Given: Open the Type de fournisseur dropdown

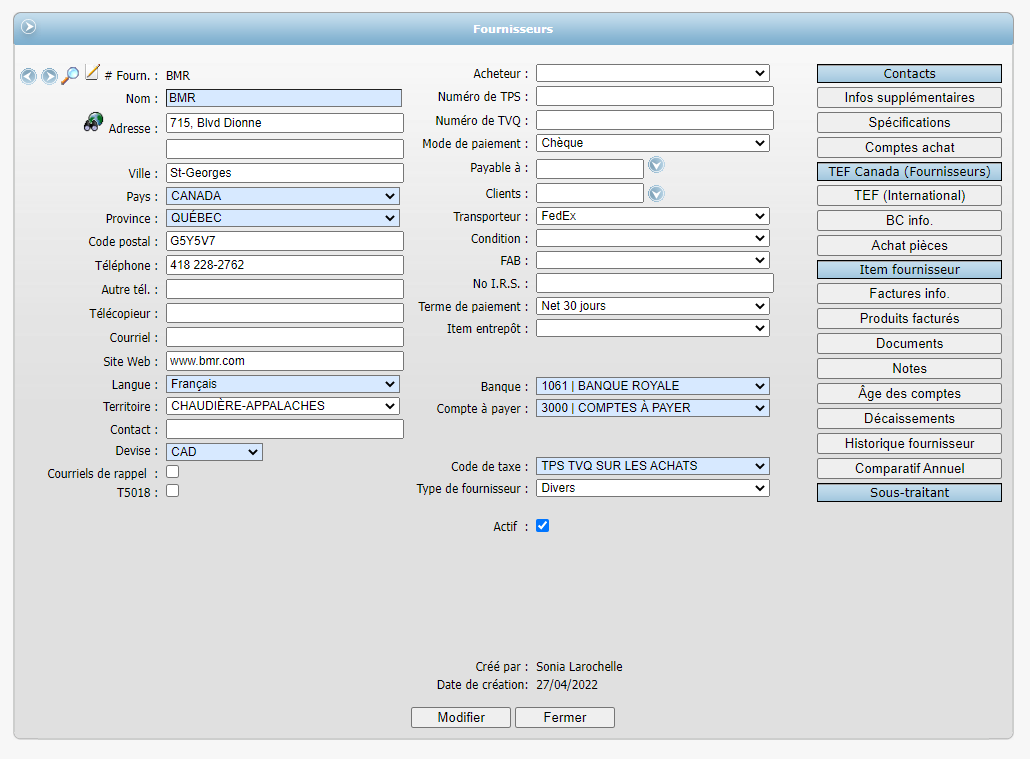Looking at the screenshot, I should click(653, 488).
